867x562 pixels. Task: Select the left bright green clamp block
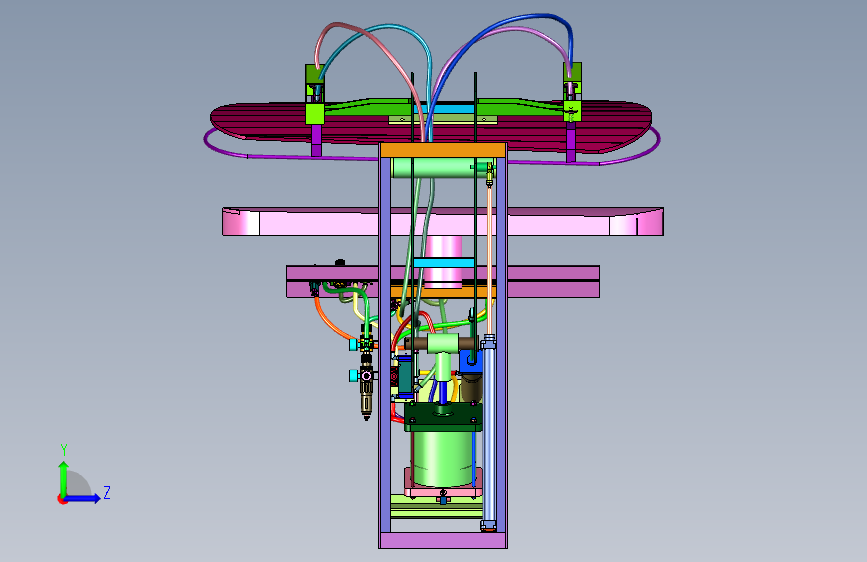point(315,113)
